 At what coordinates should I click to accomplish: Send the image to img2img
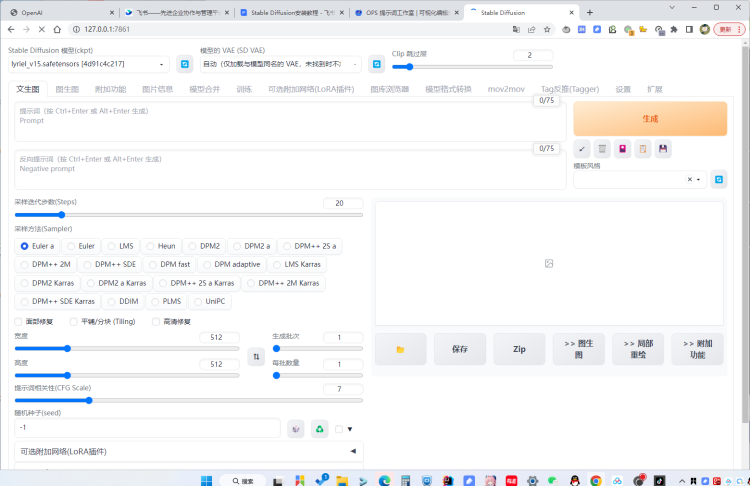click(578, 349)
